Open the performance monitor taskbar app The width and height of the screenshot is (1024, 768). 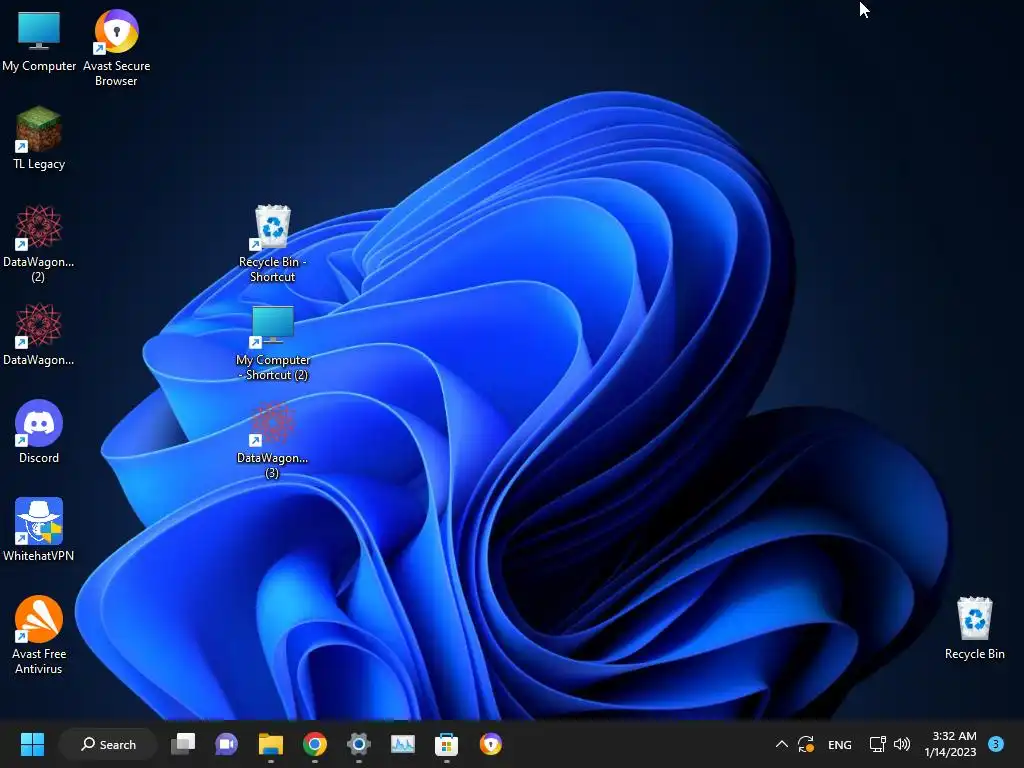click(402, 744)
